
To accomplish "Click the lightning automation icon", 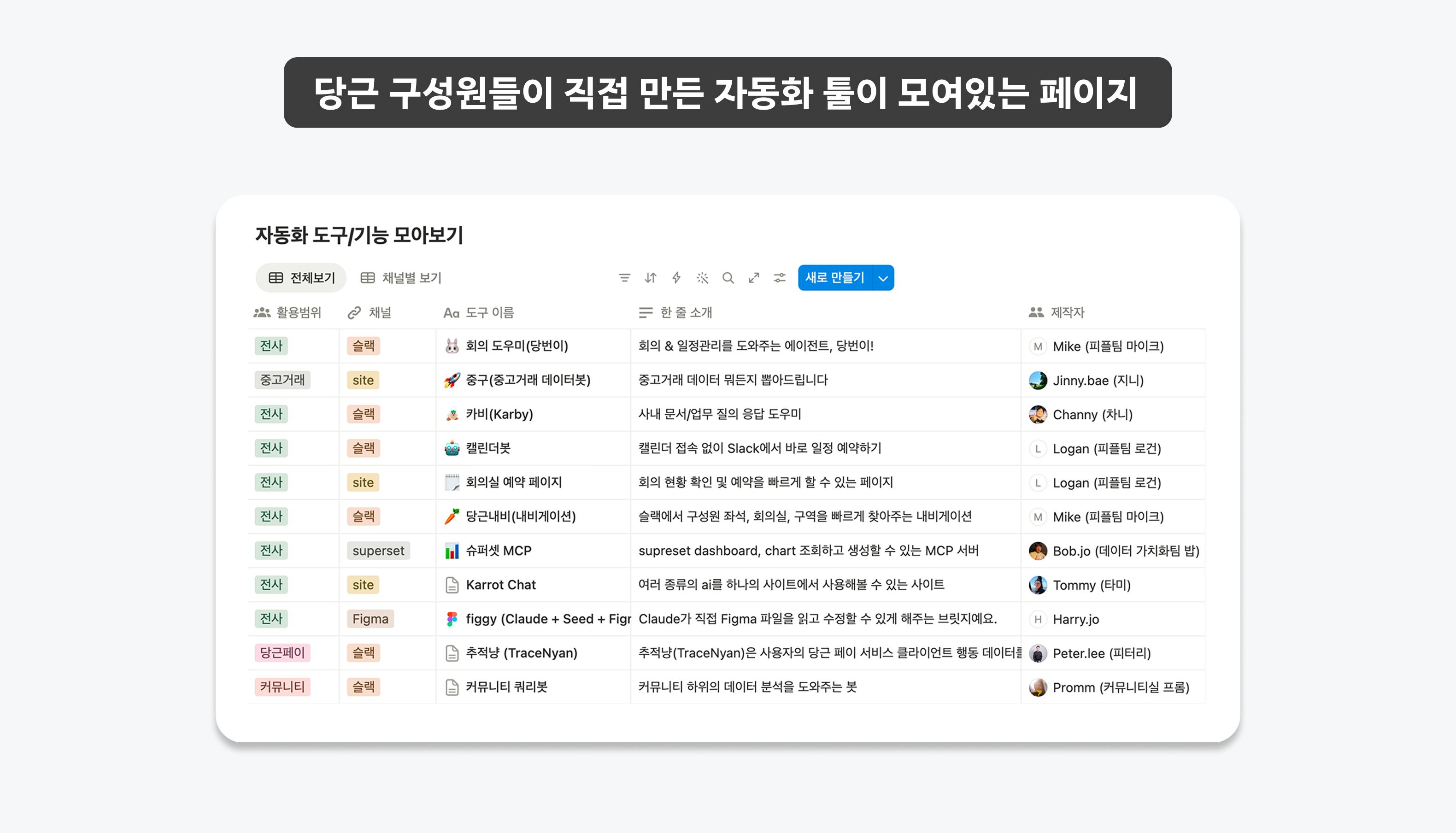I will (676, 278).
